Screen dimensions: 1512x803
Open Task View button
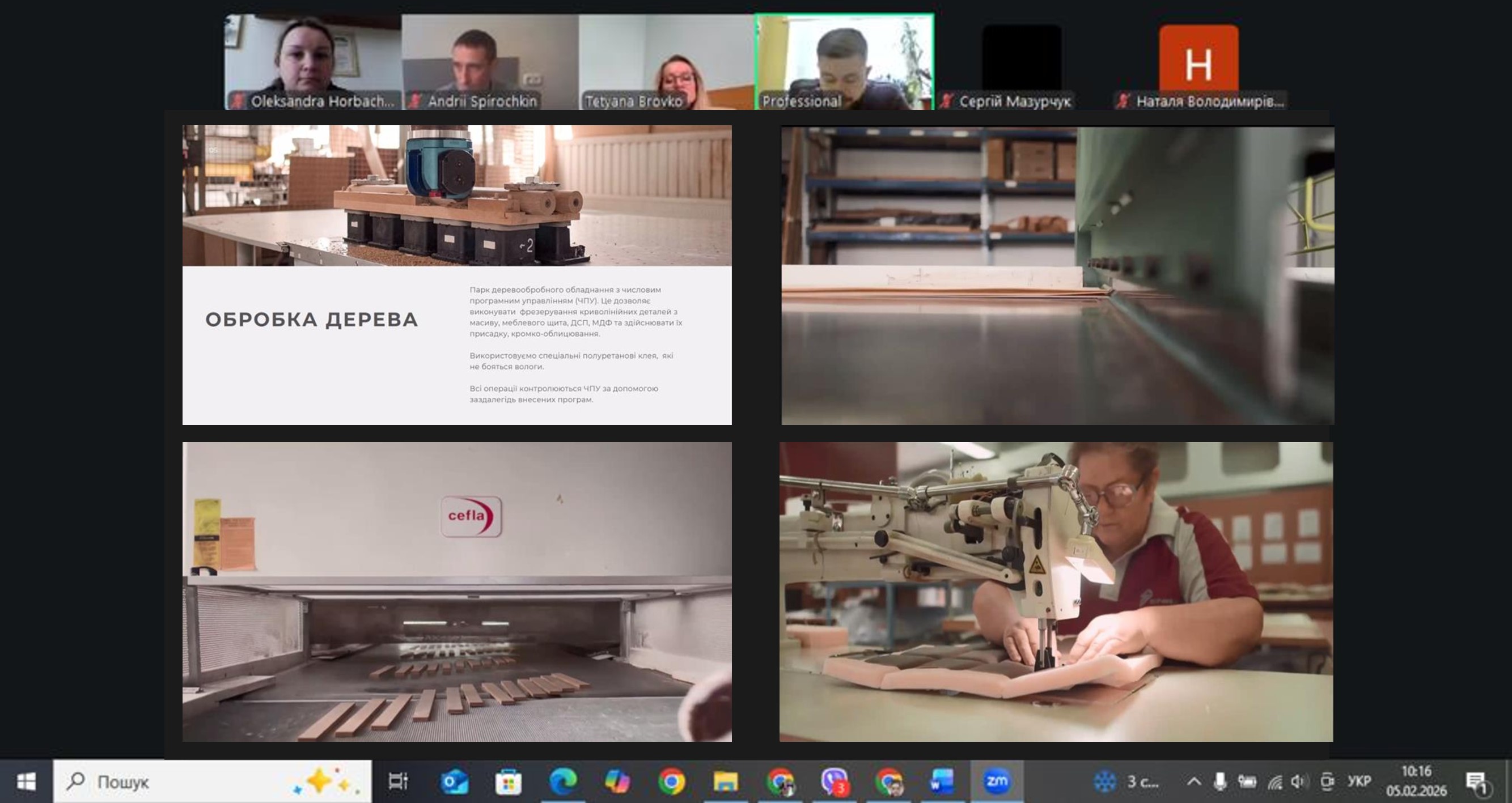click(x=398, y=781)
